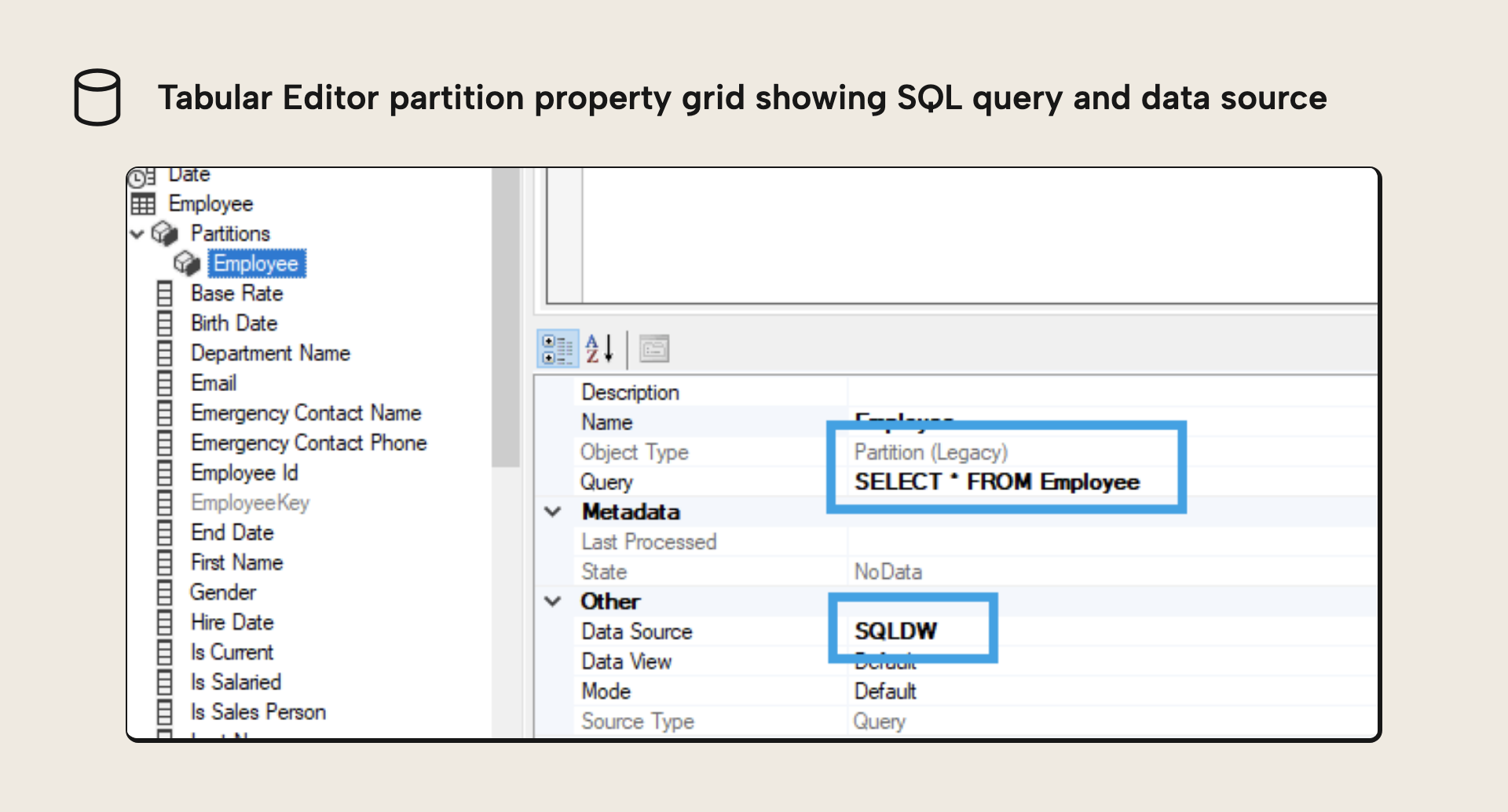
Task: Click the Query value SELECT * FROM Employee
Action: (x=997, y=482)
